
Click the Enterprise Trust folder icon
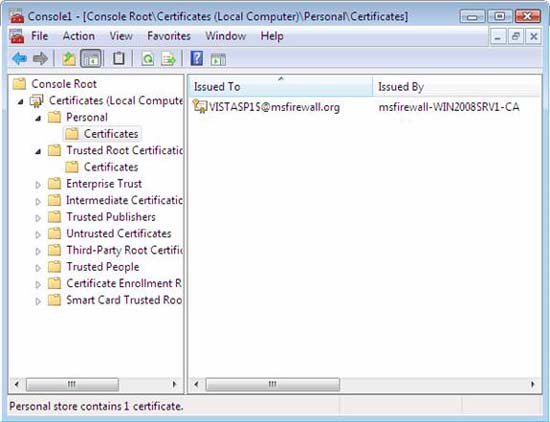click(54, 183)
